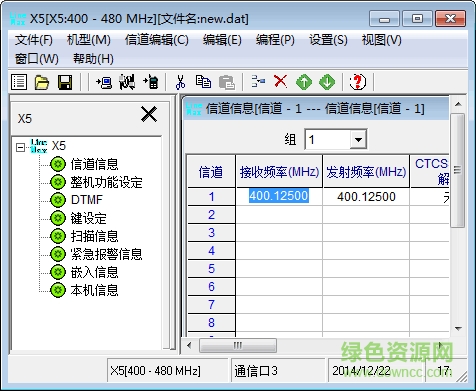Image resolution: width=476 pixels, height=391 pixels.
Task: Select channel row header 2
Action: [x=211, y=214]
